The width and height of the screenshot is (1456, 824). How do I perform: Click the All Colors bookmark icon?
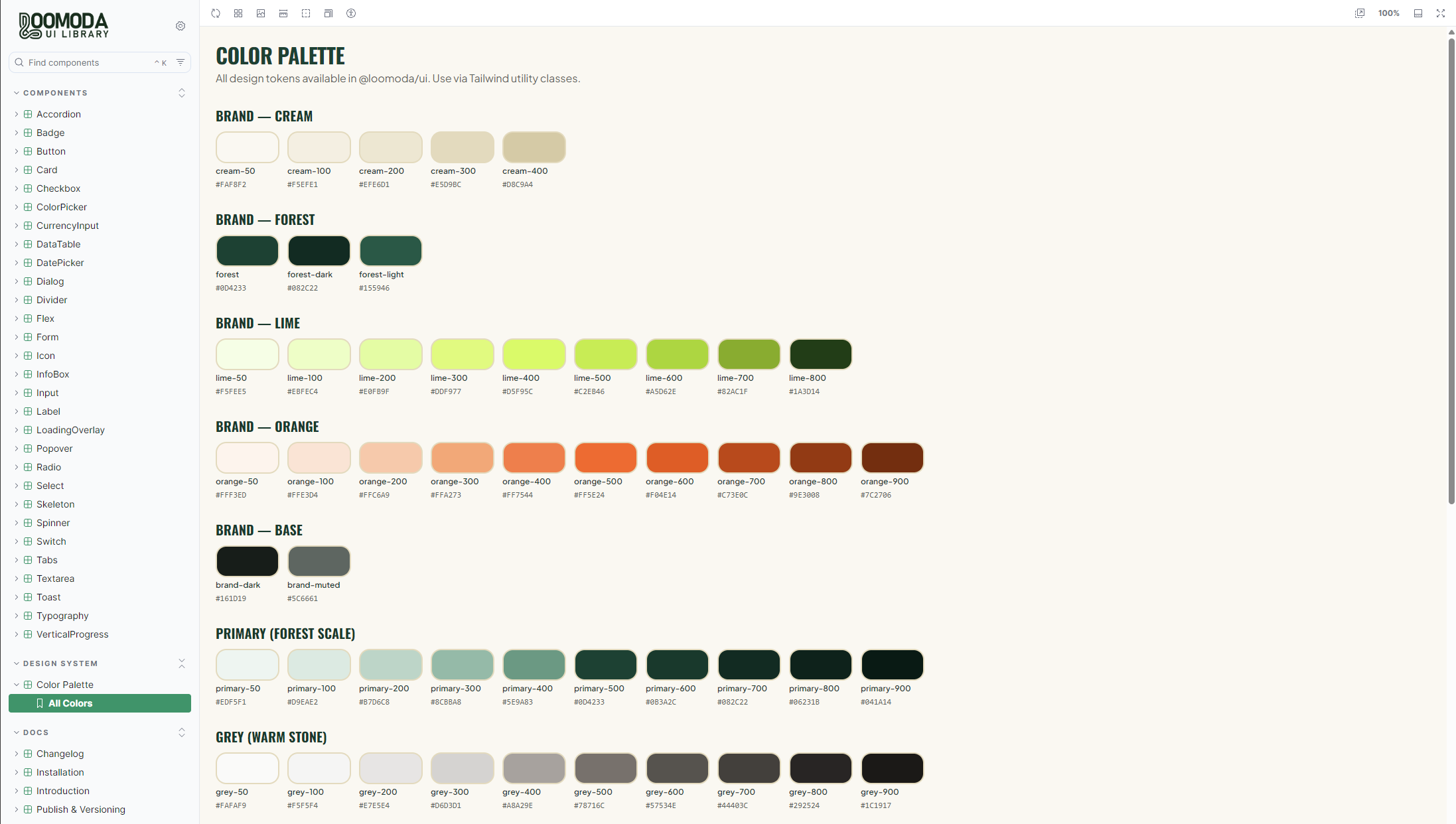(40, 703)
